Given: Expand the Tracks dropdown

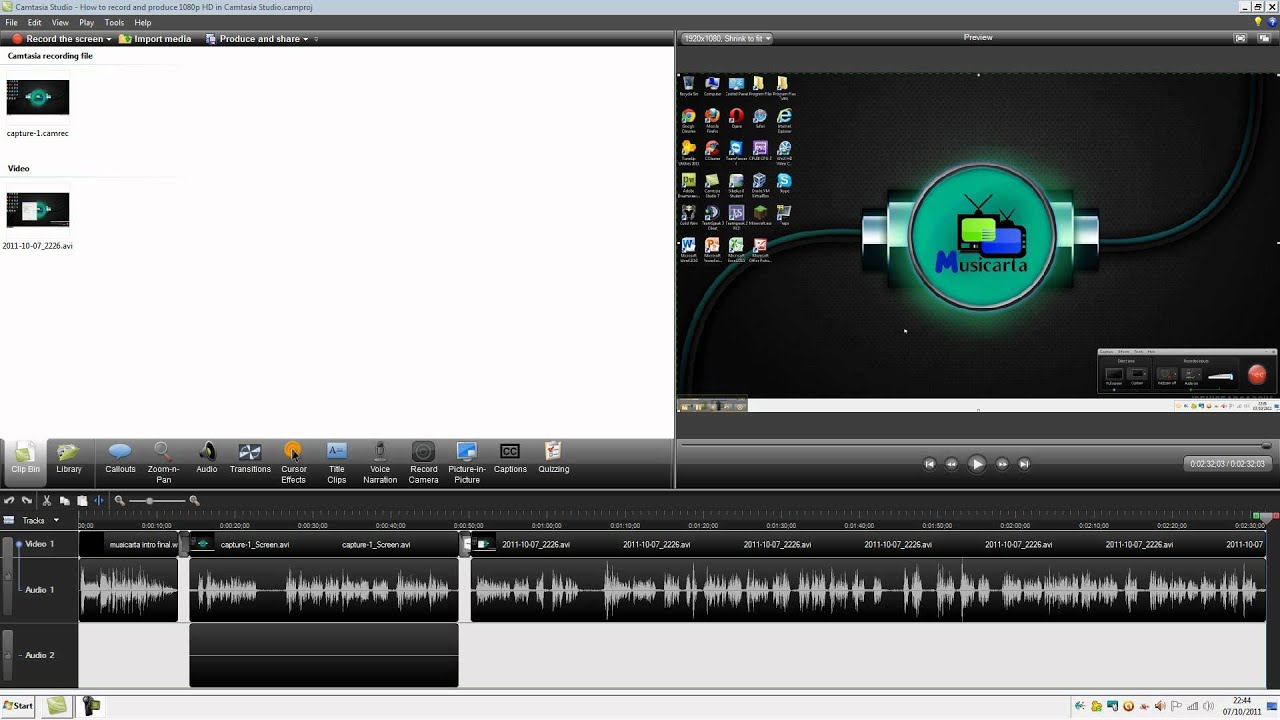Looking at the screenshot, I should (56, 520).
